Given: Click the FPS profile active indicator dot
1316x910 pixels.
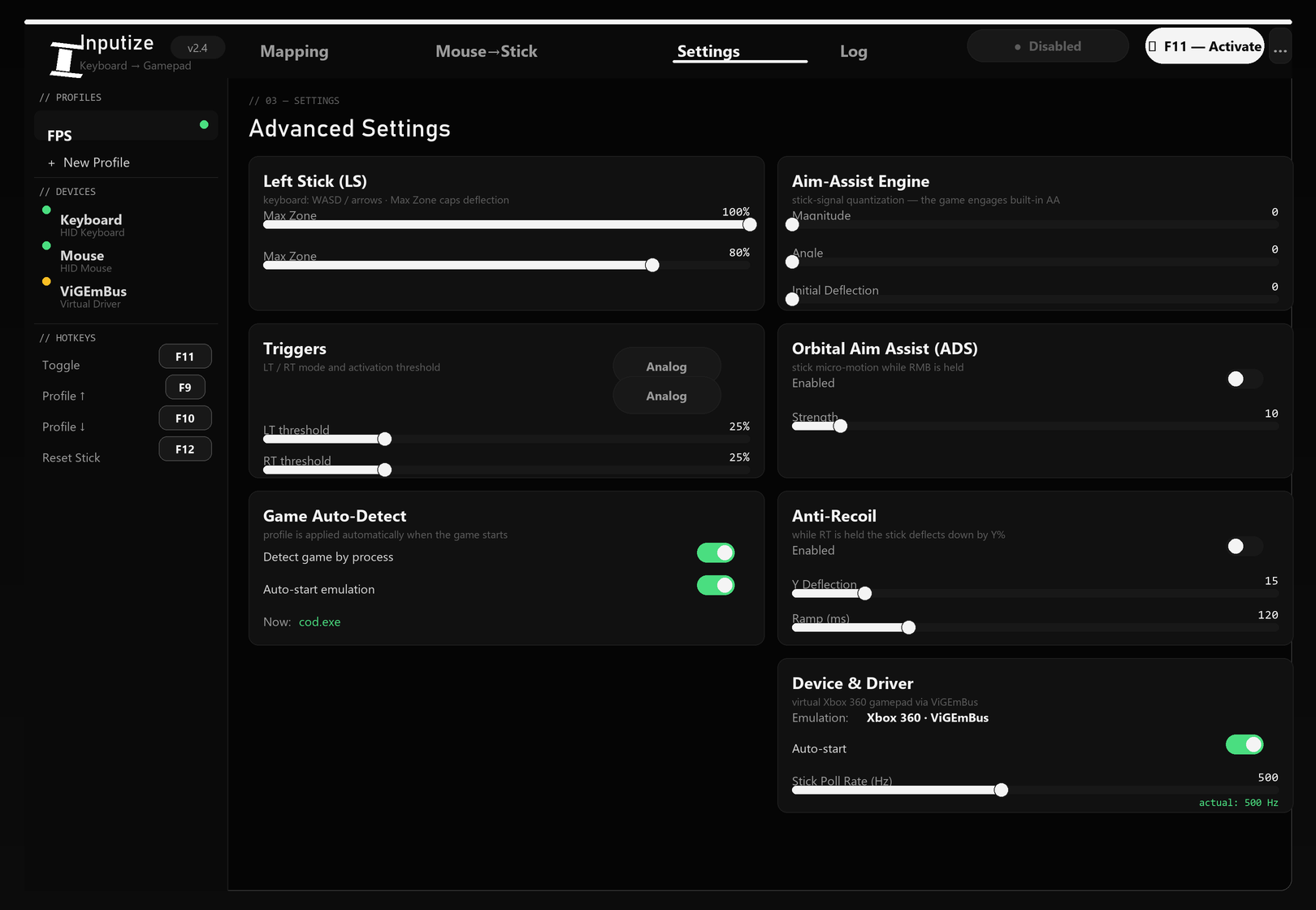Looking at the screenshot, I should [204, 124].
